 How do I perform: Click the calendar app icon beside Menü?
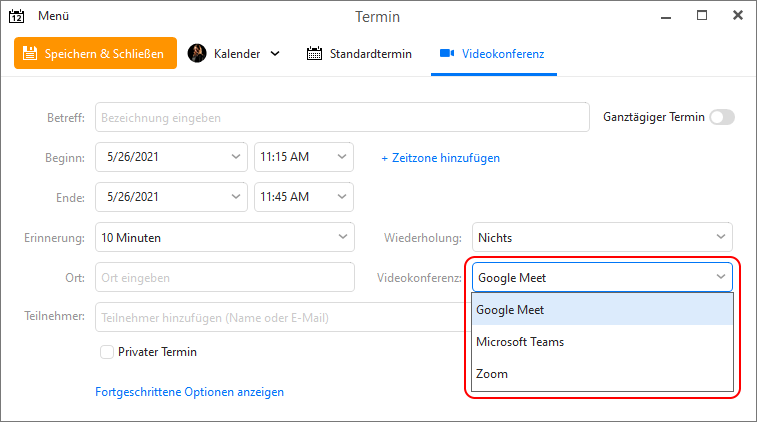16,16
